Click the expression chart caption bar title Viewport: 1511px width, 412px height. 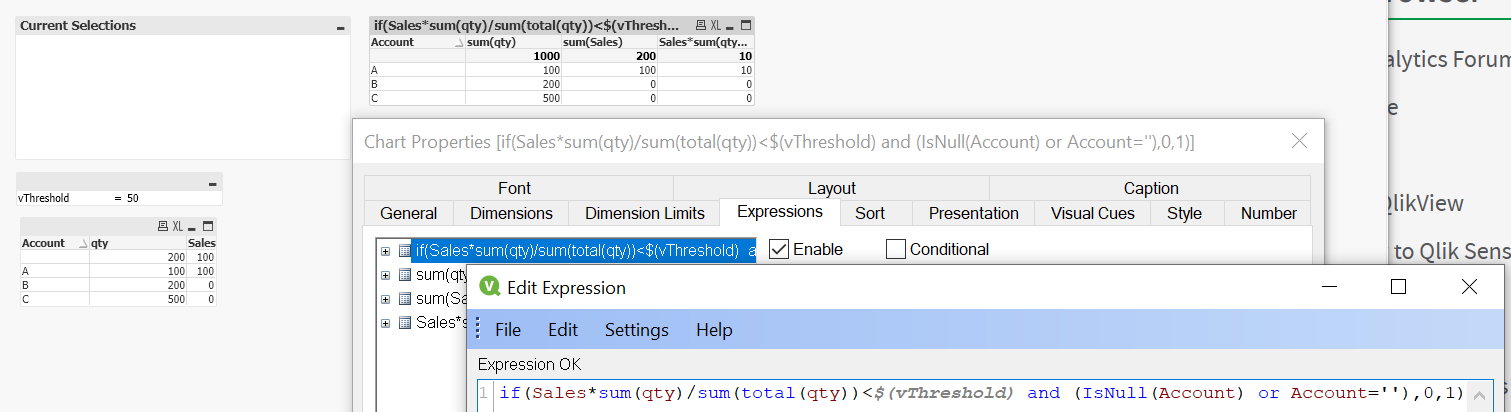[525, 25]
